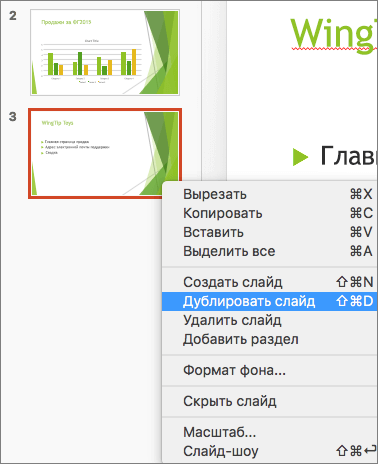This screenshot has height=464, width=378.
Task: Click the slide number 3 label
Action: (x=13, y=117)
